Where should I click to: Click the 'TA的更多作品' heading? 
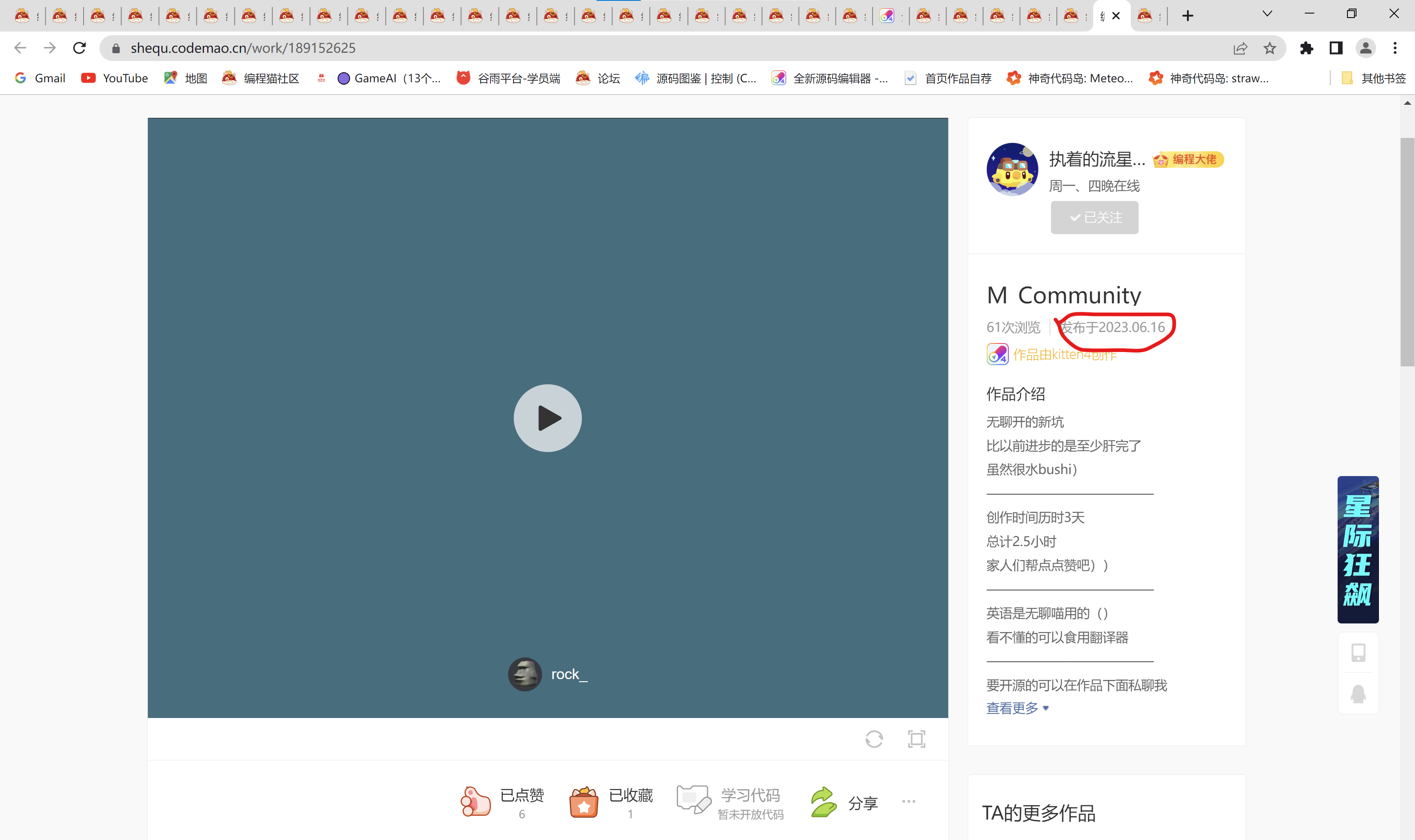pos(1039,813)
